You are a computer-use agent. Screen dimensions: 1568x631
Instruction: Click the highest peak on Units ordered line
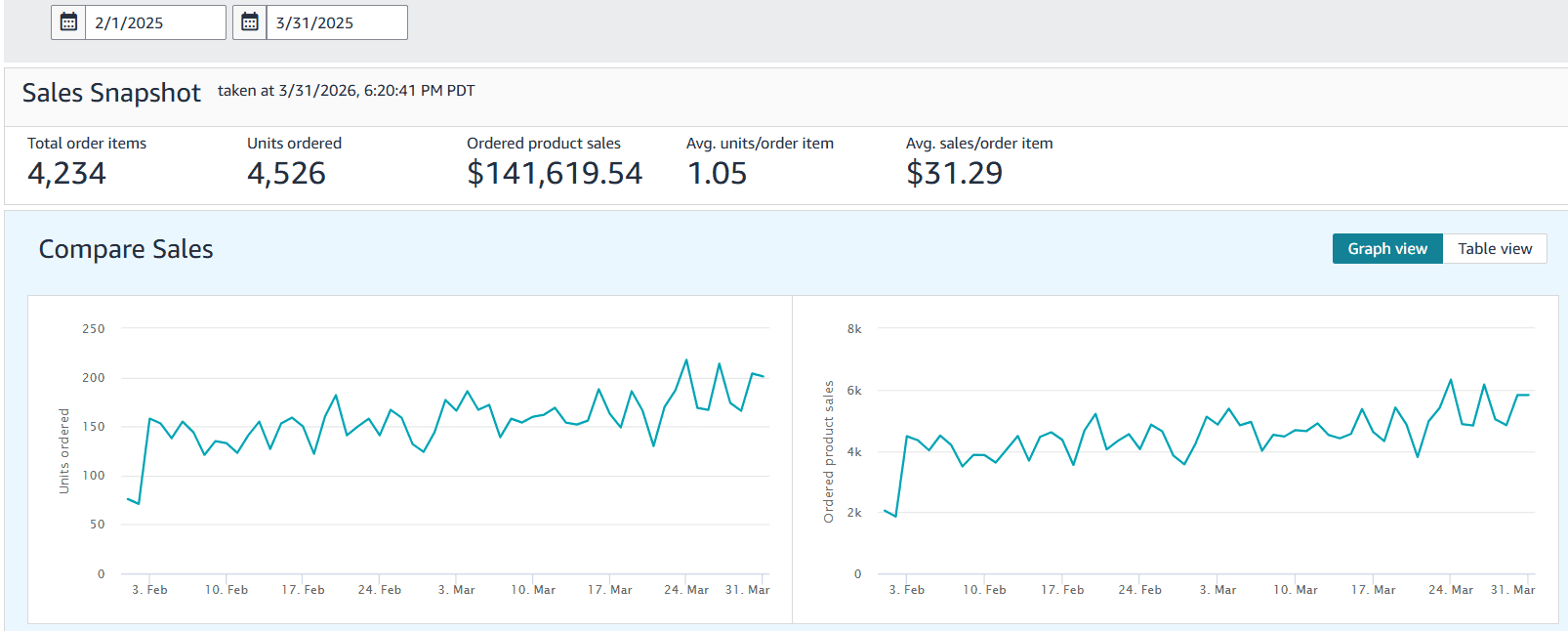click(686, 360)
